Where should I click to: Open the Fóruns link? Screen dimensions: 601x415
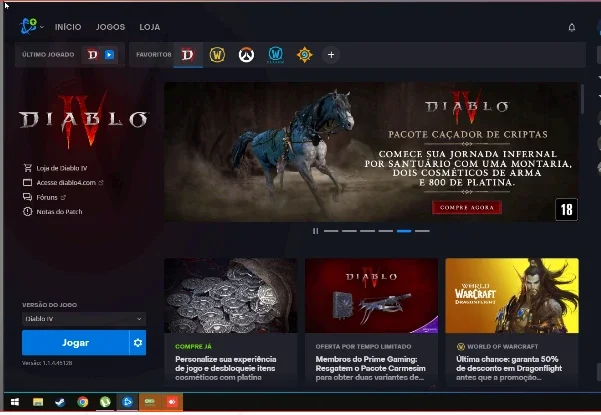click(47, 197)
